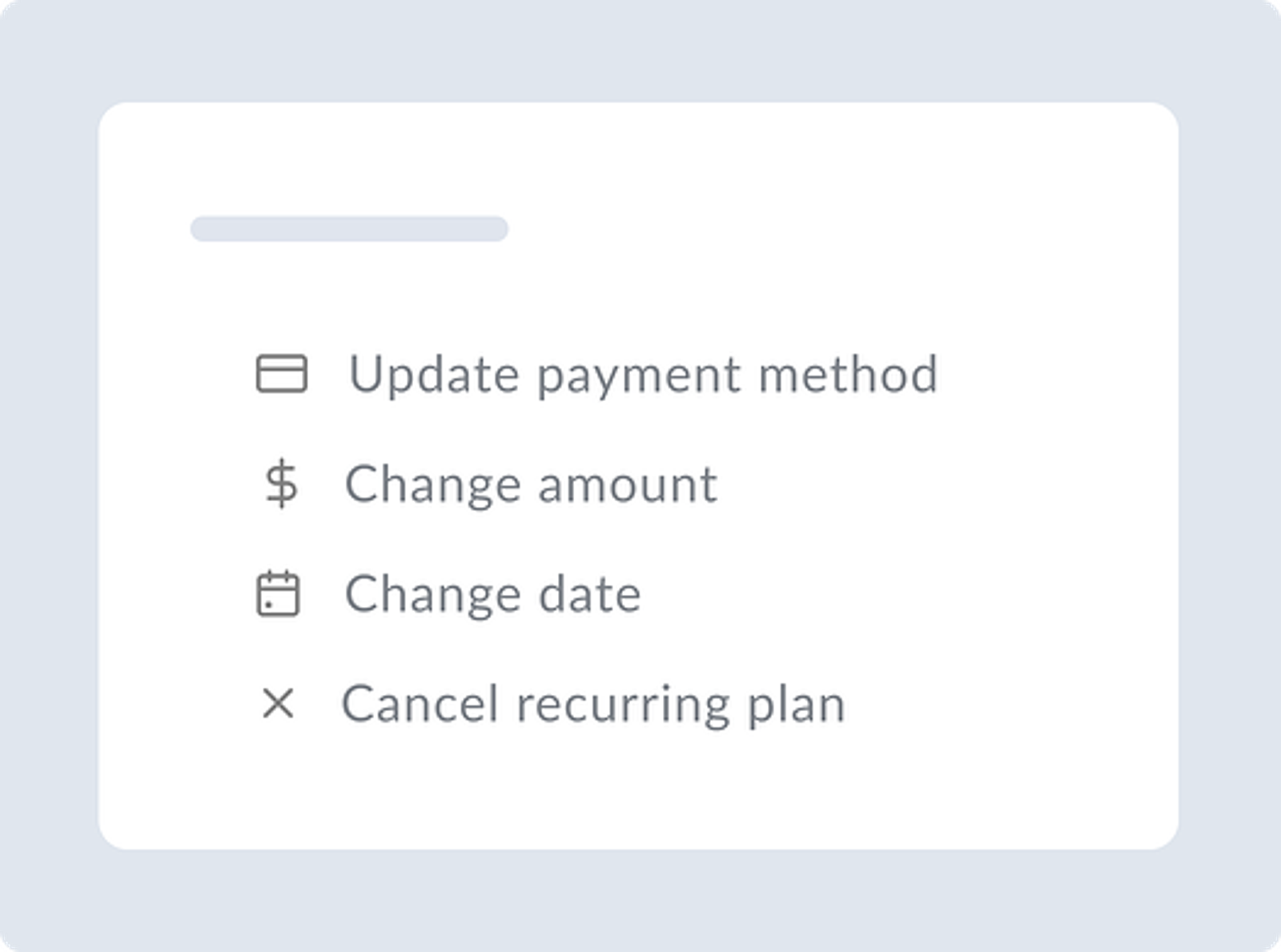Select the Update payment method option
Viewport: 1281px width, 952px height.
click(x=642, y=374)
